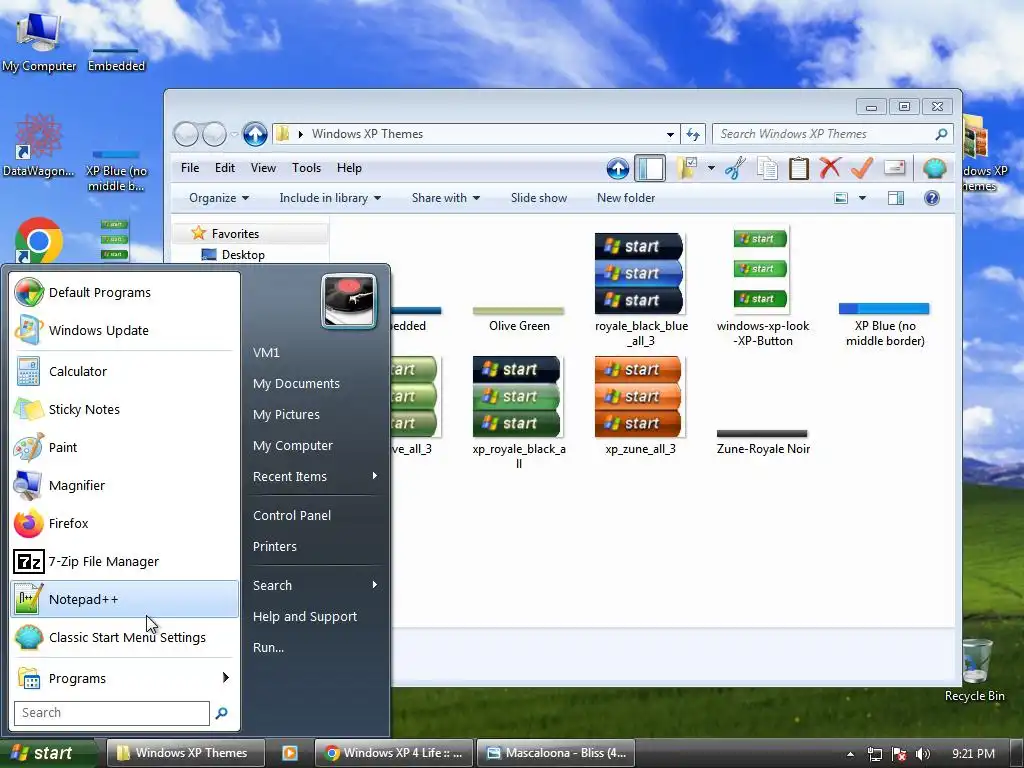Click the New folder button

click(x=626, y=198)
